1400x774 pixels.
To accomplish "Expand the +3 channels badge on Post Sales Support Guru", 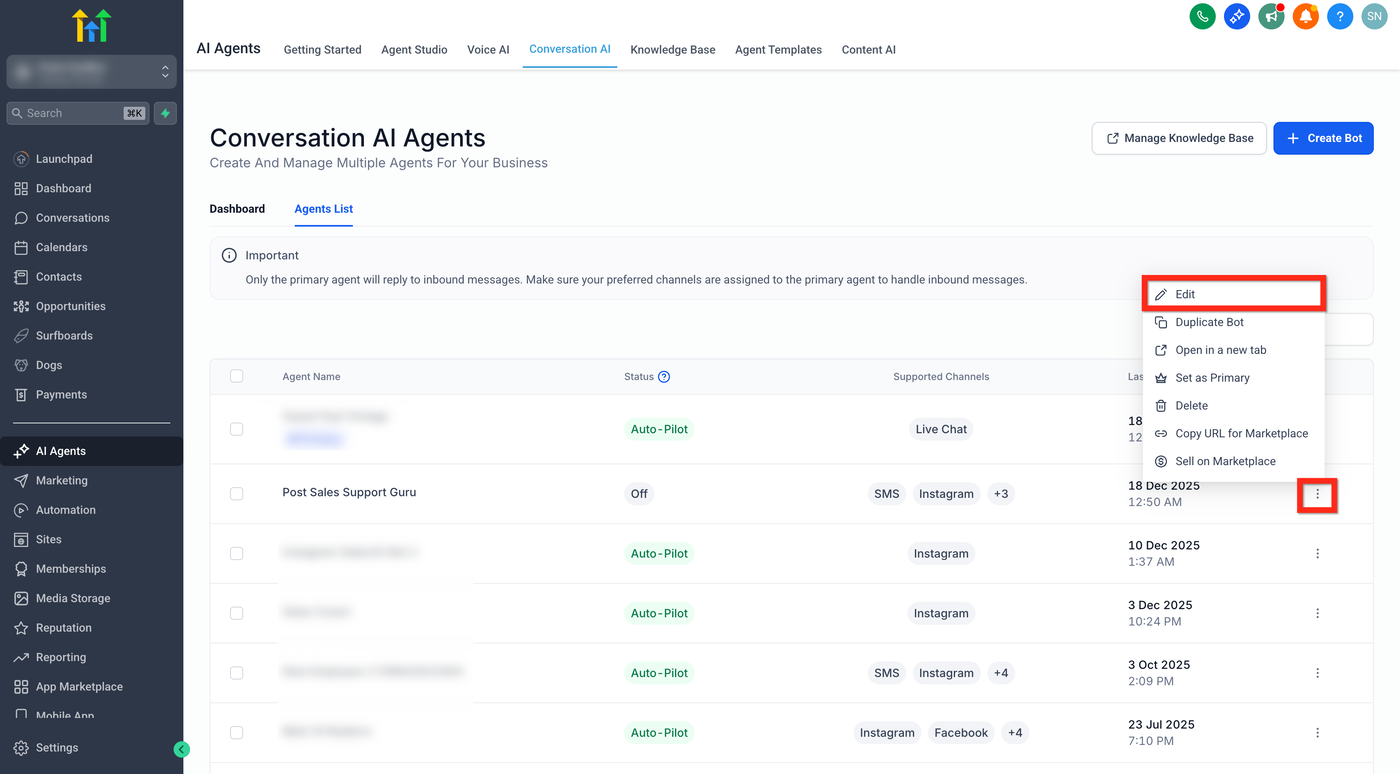I will coord(1001,493).
